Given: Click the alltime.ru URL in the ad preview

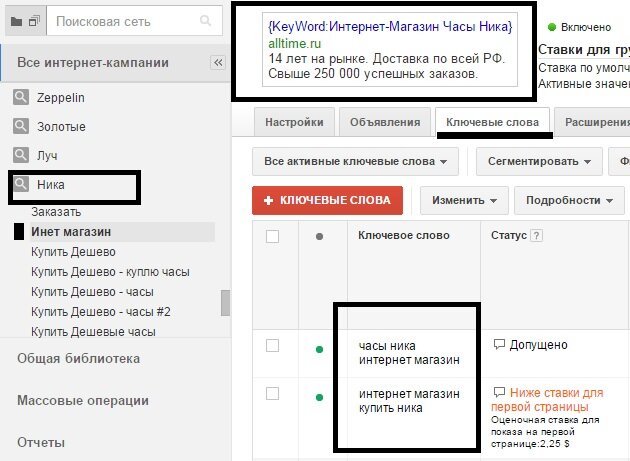Looking at the screenshot, I should tap(295, 43).
